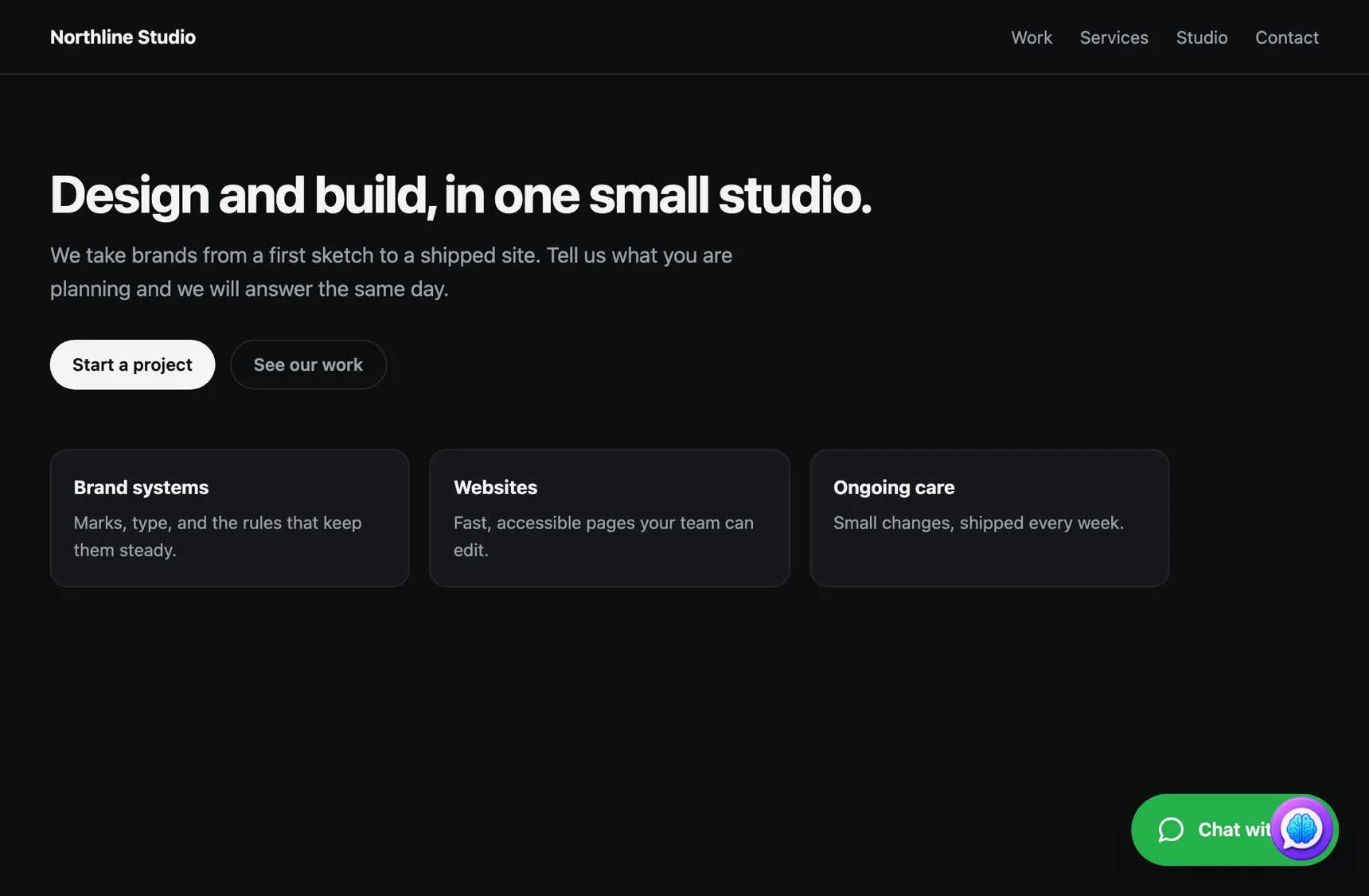Click the paragraph starting 'We take brands from'
Screen dimensions: 1369x896
(391, 272)
